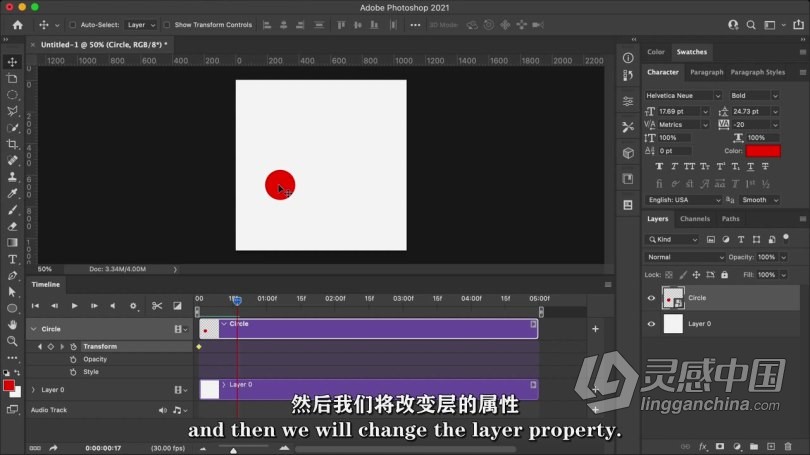Select the Eyedropper tool

[12, 193]
